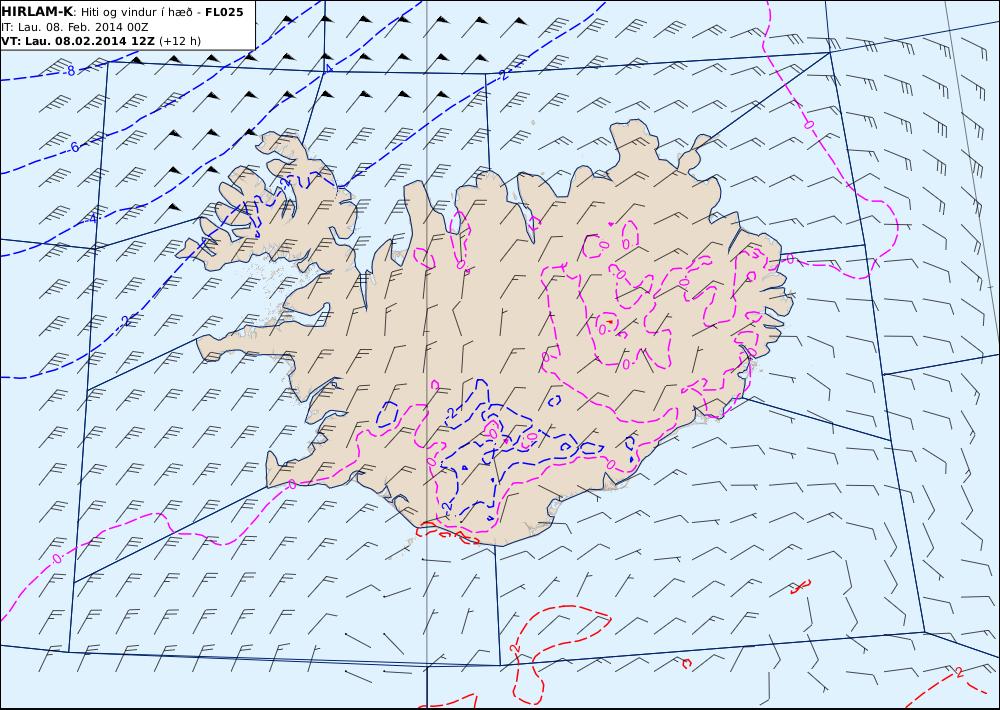Viewport: 1000px width, 710px height.
Task: Click the blue -8 isotherm label
Action: (70, 71)
